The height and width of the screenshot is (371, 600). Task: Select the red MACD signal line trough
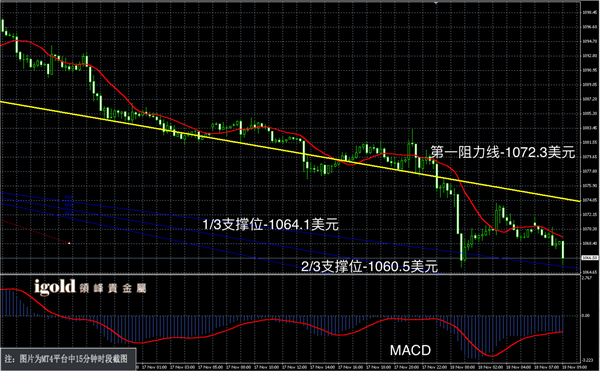(x=492, y=356)
